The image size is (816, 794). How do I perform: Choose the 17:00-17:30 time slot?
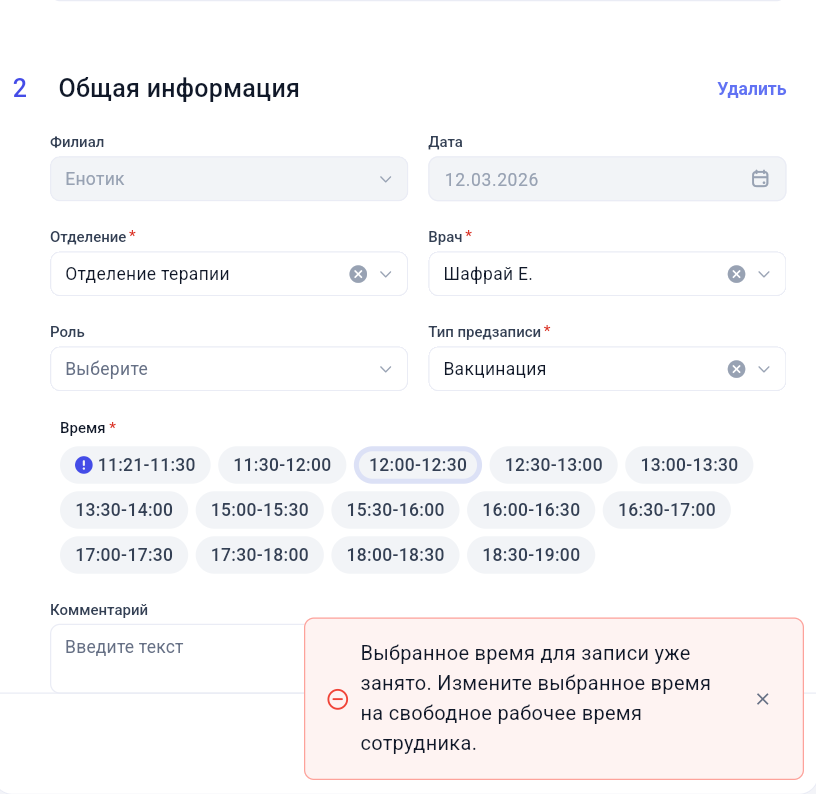[124, 555]
